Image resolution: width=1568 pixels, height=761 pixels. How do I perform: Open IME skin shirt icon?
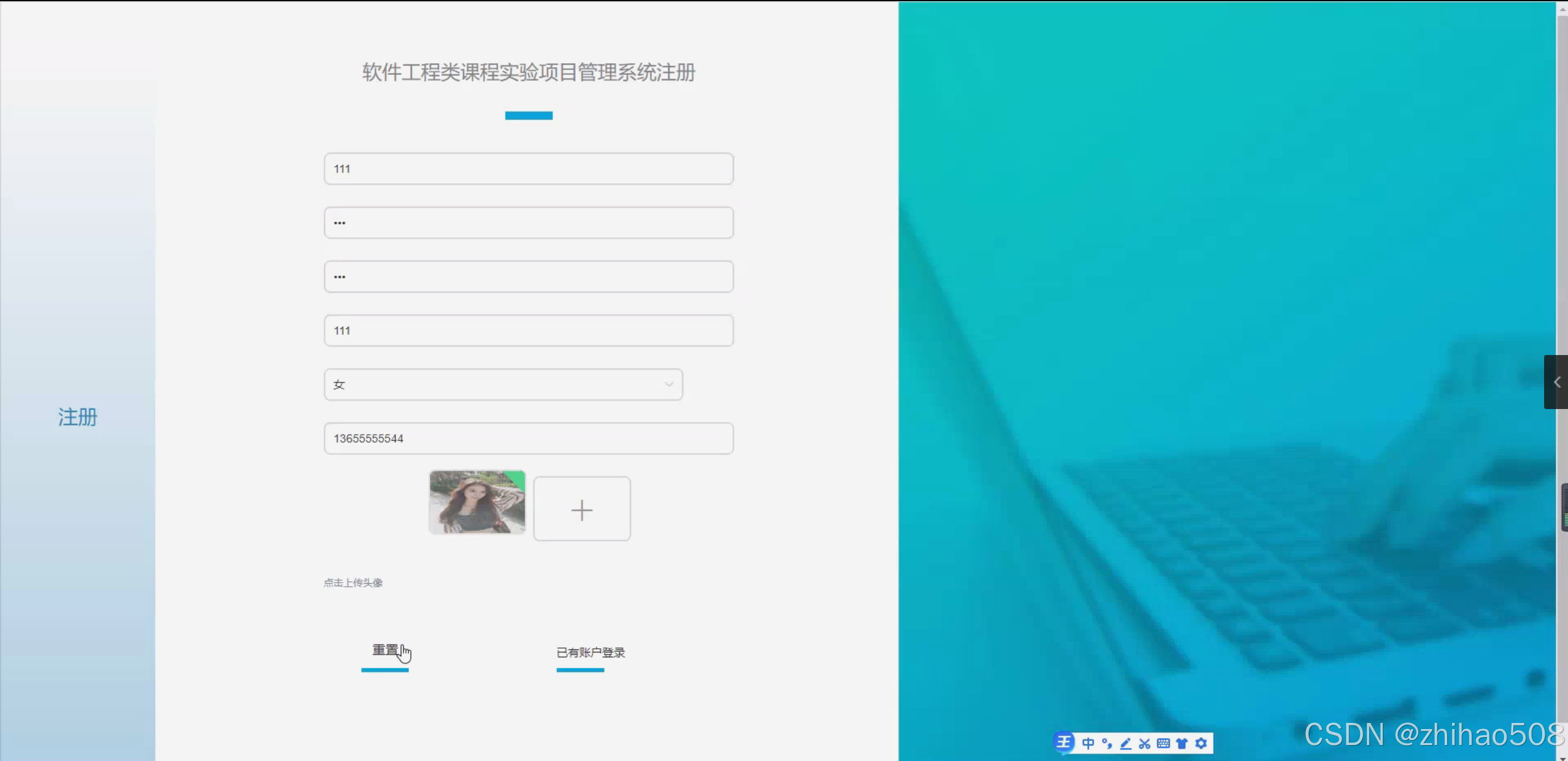coord(1182,743)
